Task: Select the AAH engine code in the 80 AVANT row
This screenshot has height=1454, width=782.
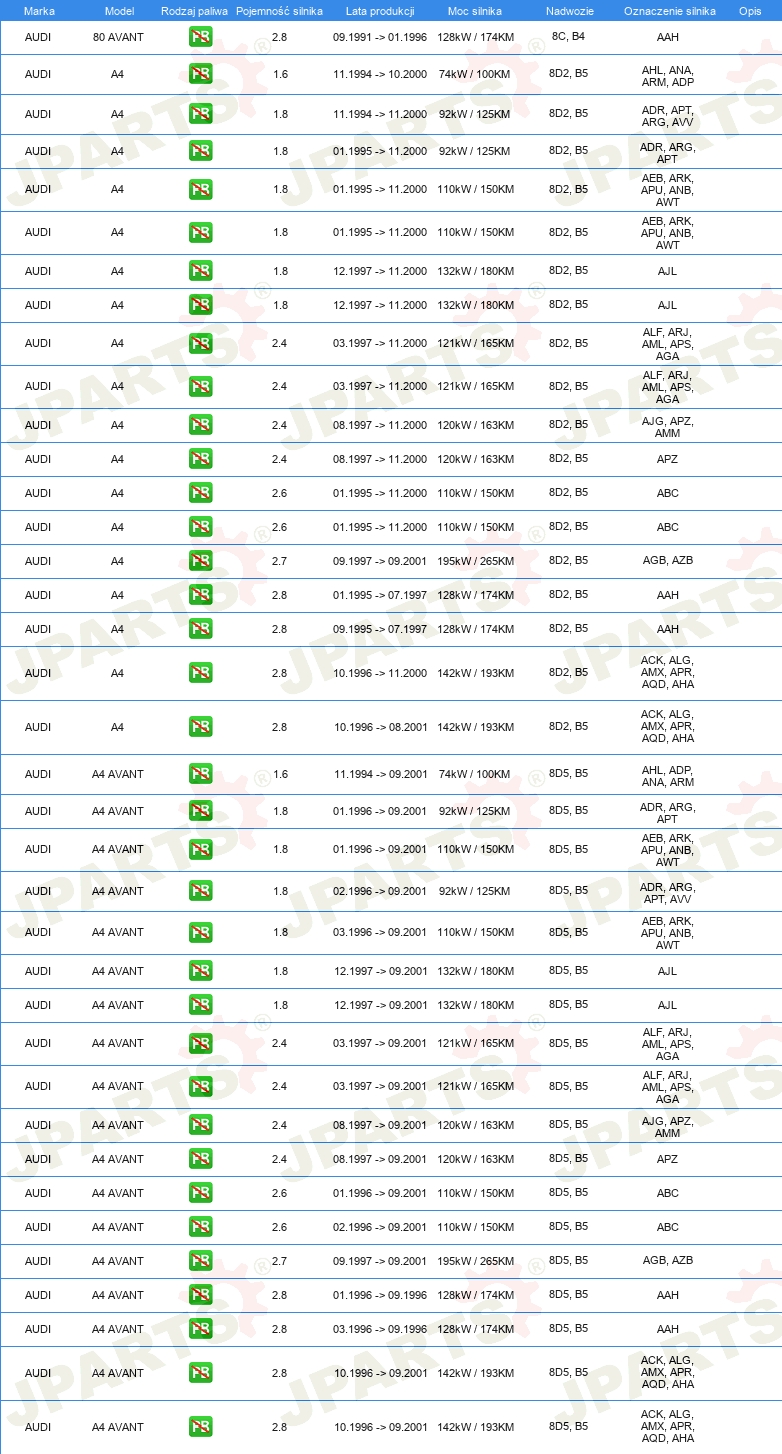Action: tap(667, 37)
